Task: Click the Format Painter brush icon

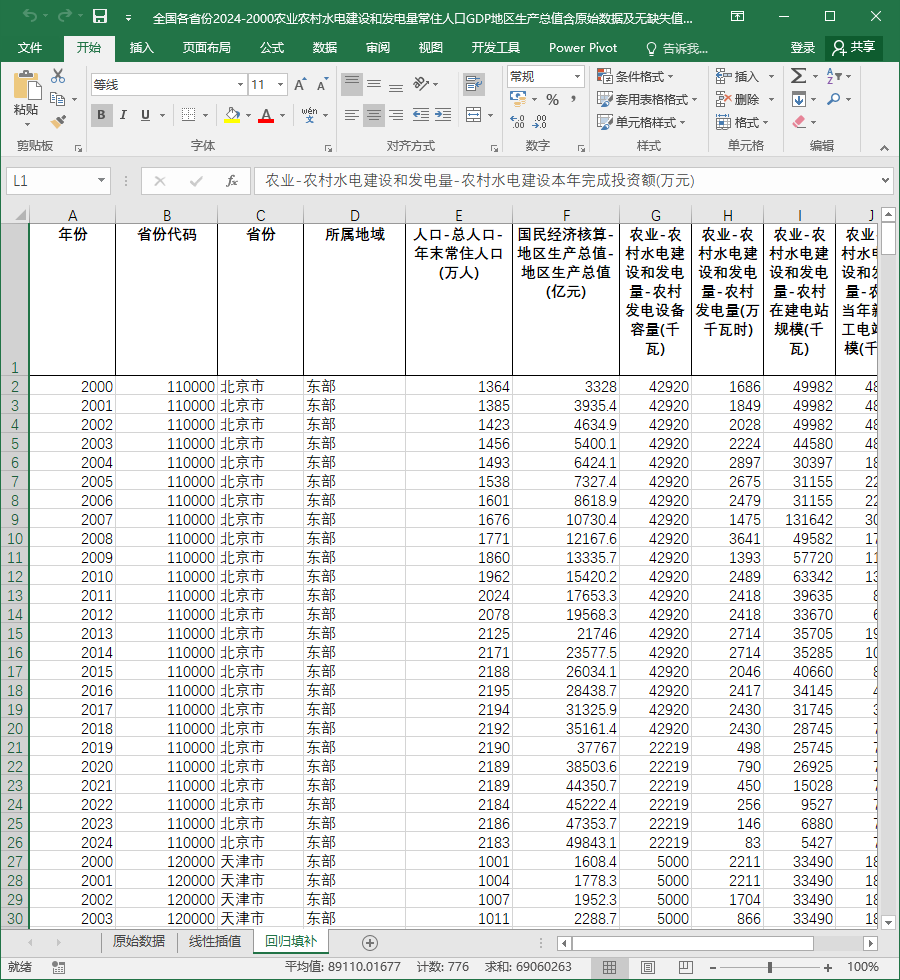Action: (x=58, y=121)
